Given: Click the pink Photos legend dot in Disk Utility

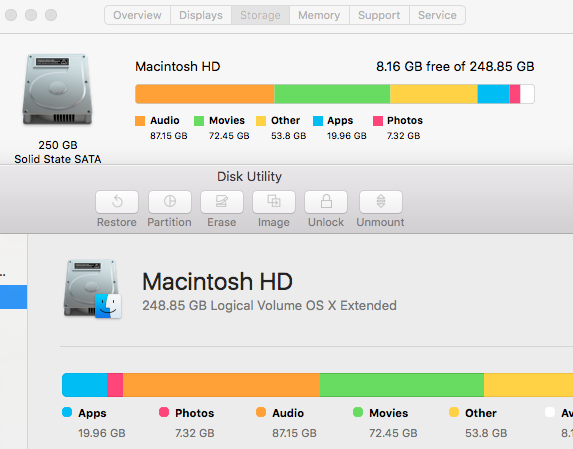Looking at the screenshot, I should point(164,412).
